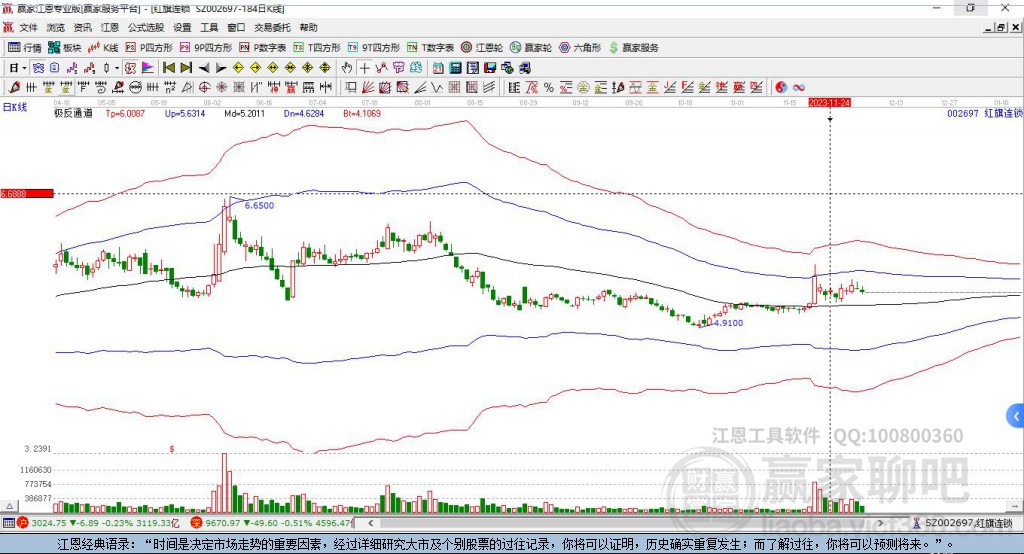The image size is (1024, 554).
Task: Toggle the 极反通道 indicator button
Action: pos(130,68)
